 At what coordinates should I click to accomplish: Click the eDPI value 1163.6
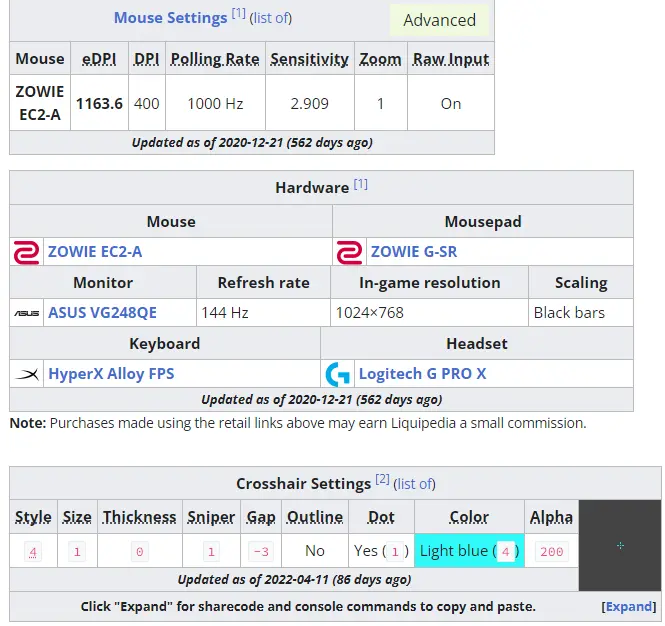99,104
